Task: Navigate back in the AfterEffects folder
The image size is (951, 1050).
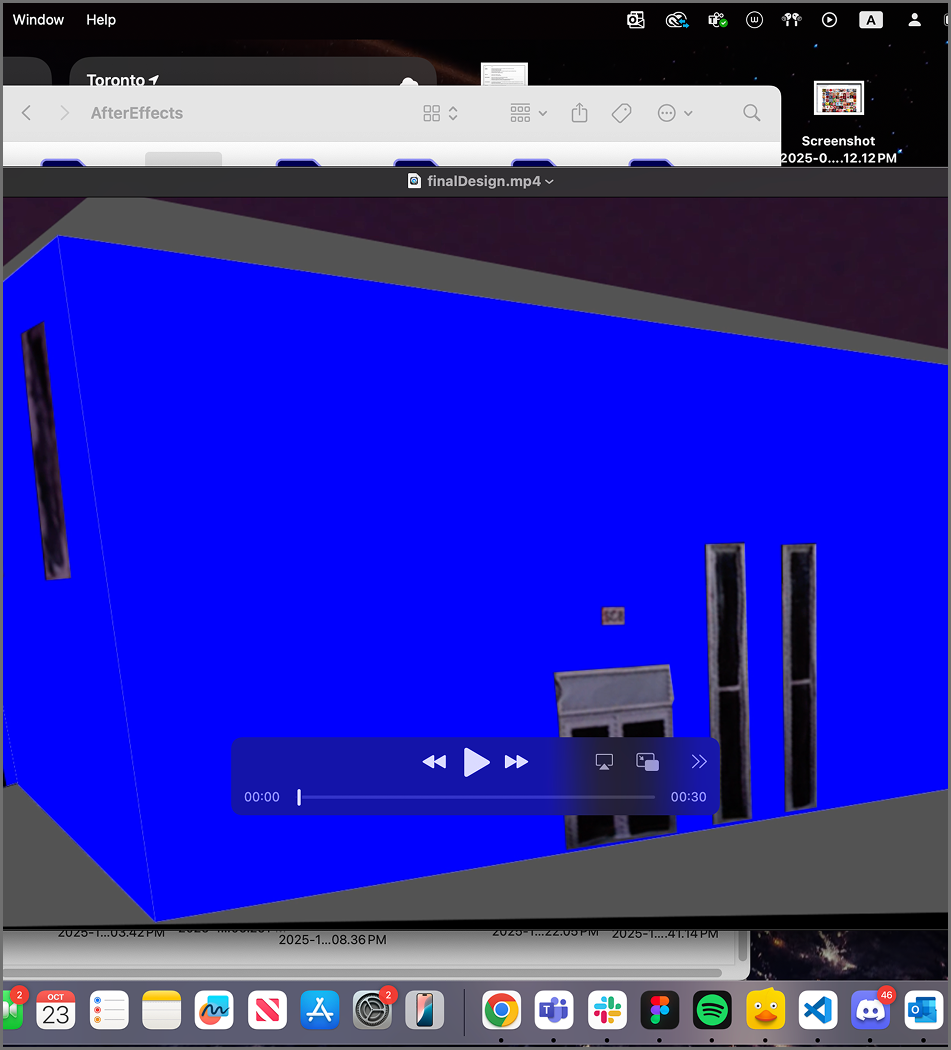Action: [x=26, y=113]
